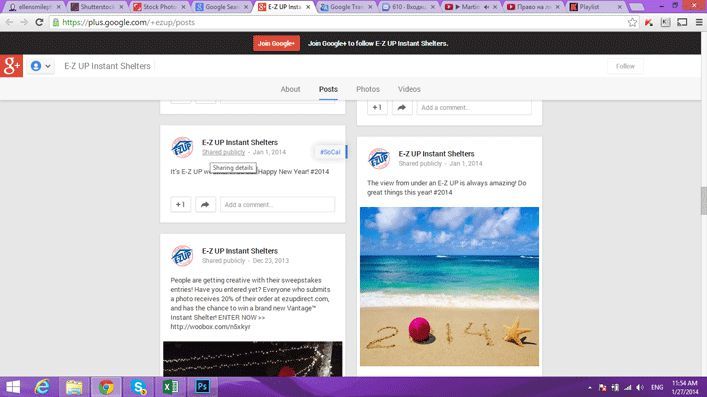
Task: Click the Google+ logo icon
Action: [x=11, y=66]
